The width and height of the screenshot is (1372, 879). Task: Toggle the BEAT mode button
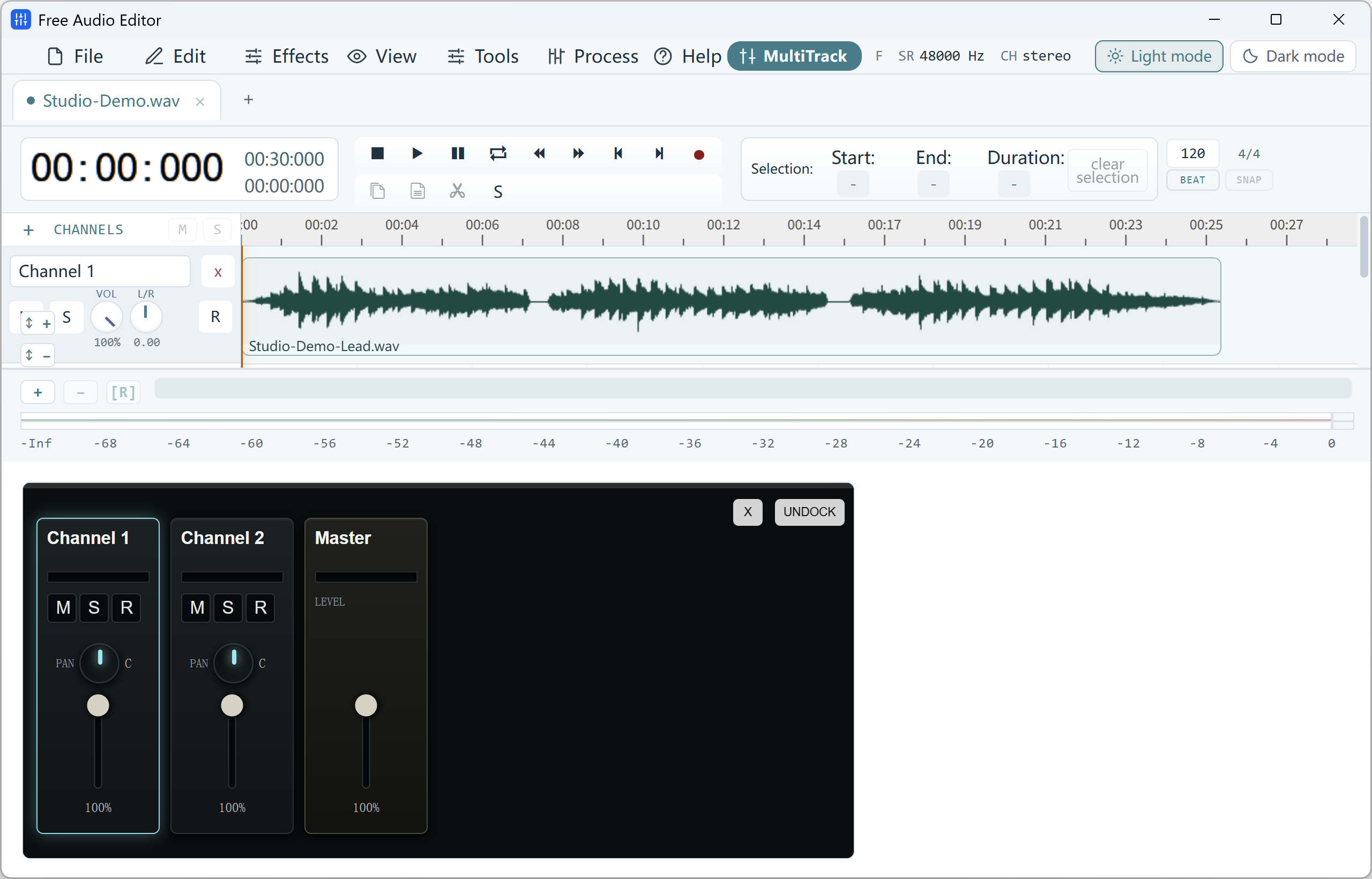[1193, 180]
